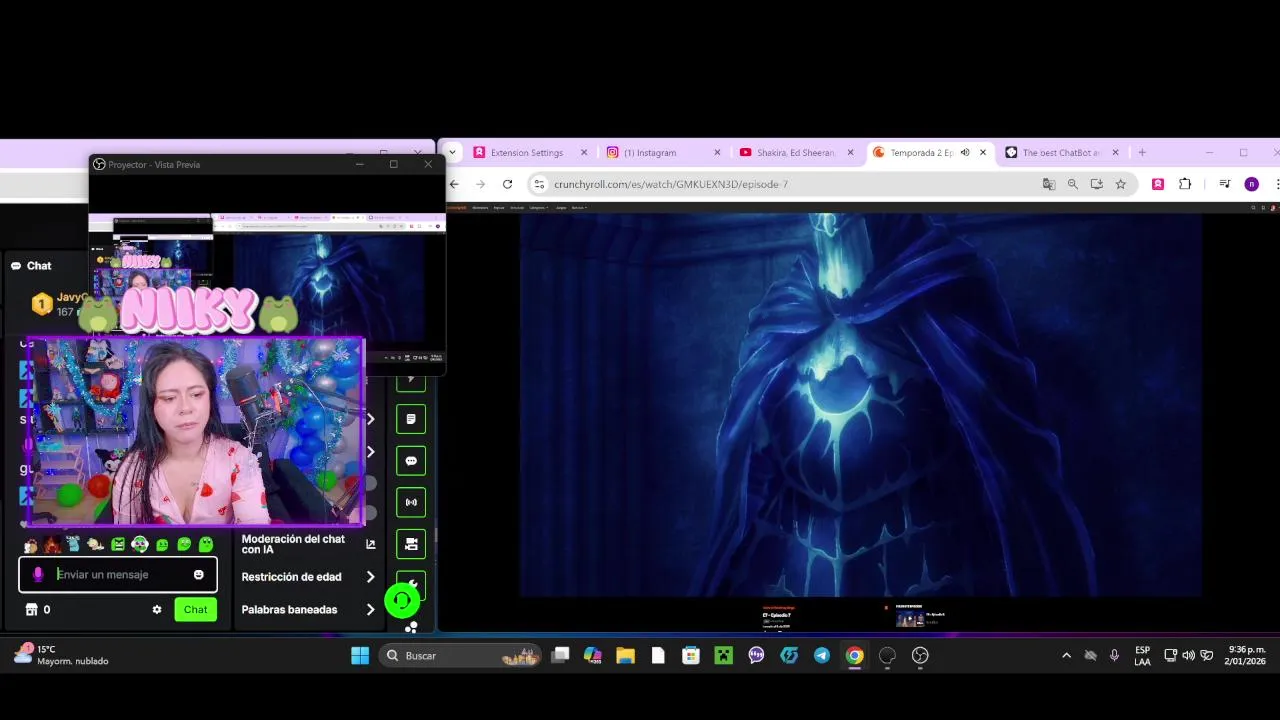This screenshot has width=1280, height=720.
Task: Open the Chrome zoom magnifier icon
Action: click(x=1073, y=184)
